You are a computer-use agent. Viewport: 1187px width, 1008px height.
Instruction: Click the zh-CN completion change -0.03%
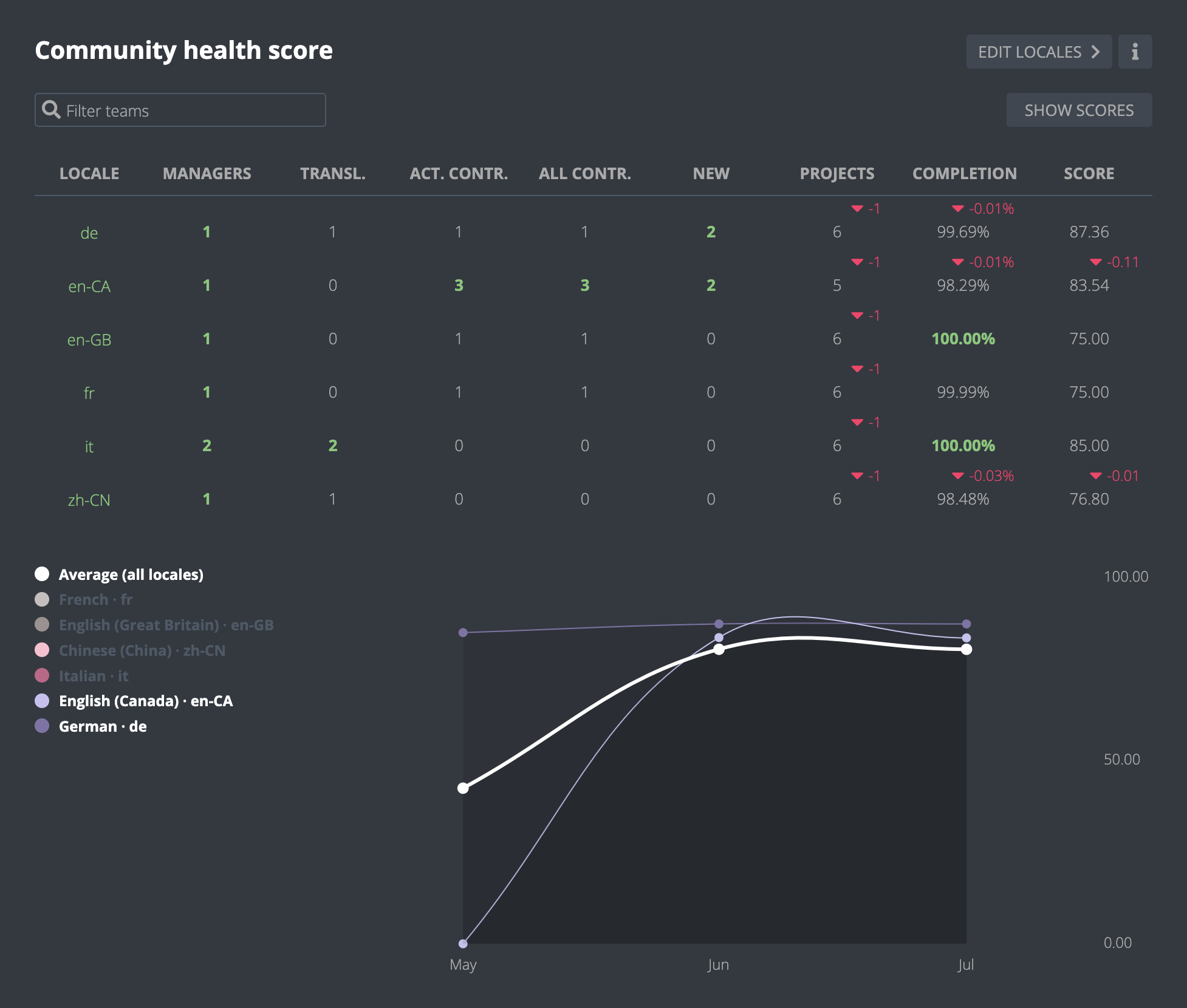coord(983,476)
